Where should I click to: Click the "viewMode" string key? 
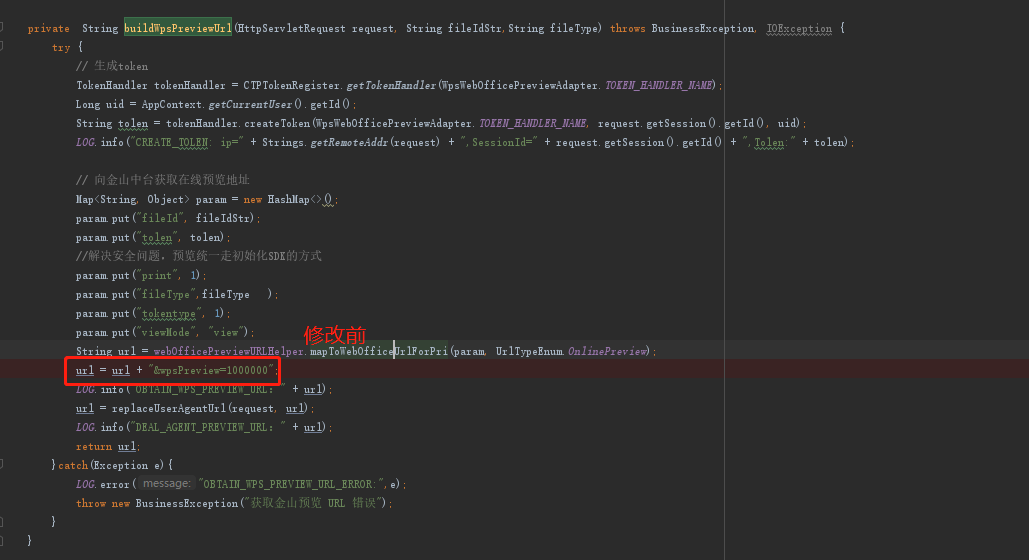(x=165, y=333)
